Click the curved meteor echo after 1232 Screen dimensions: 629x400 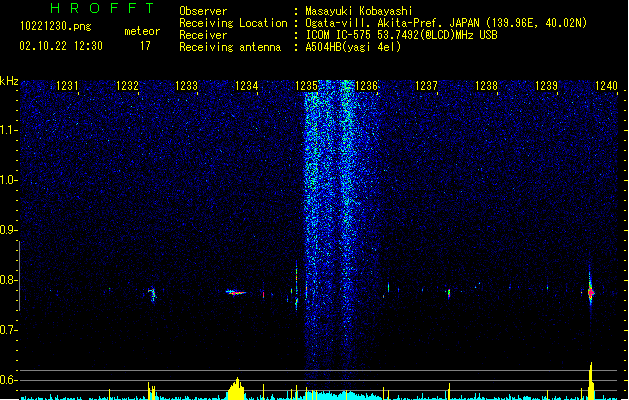click(152, 294)
